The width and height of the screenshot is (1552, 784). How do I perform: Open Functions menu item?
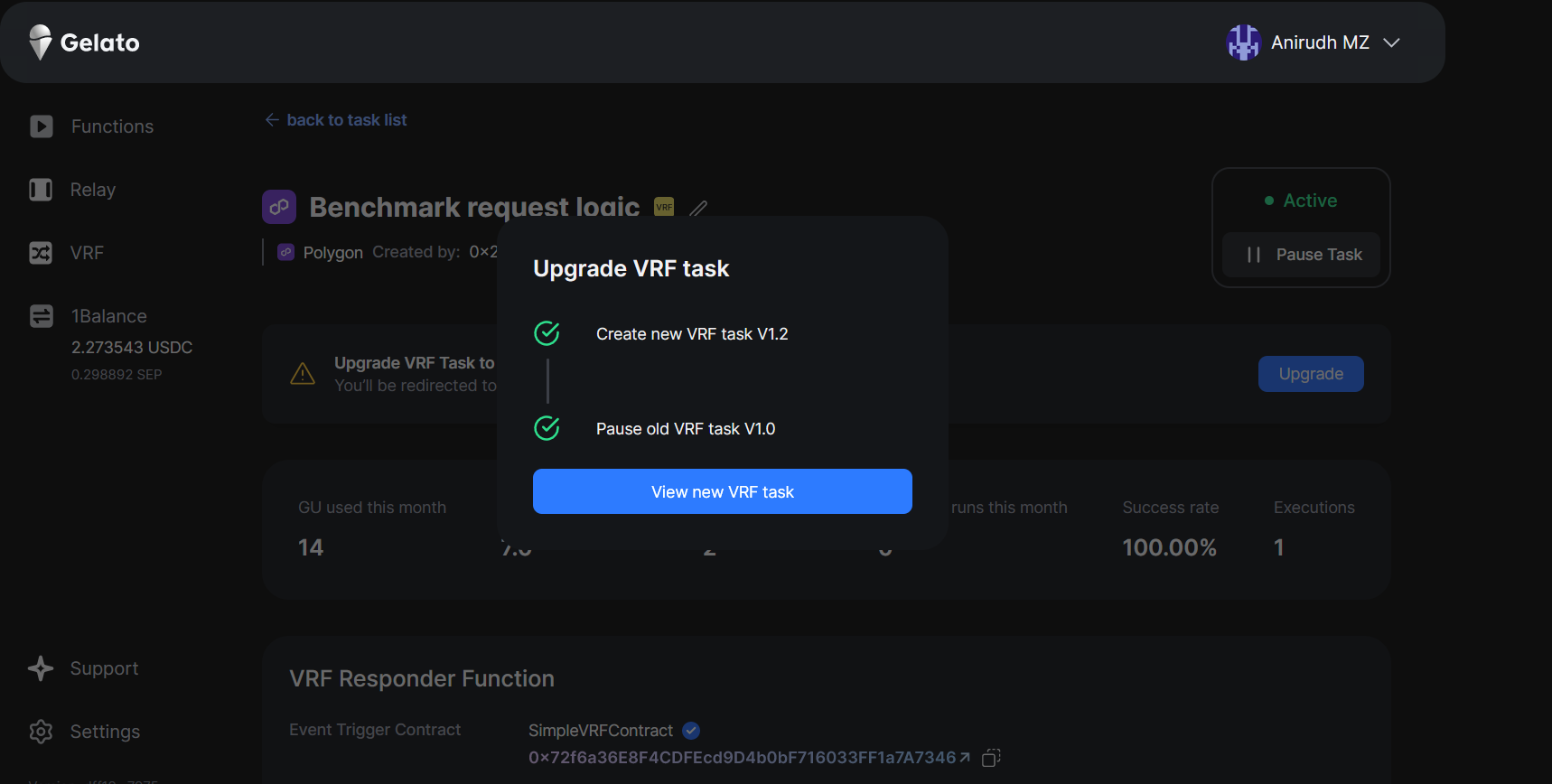(x=112, y=126)
